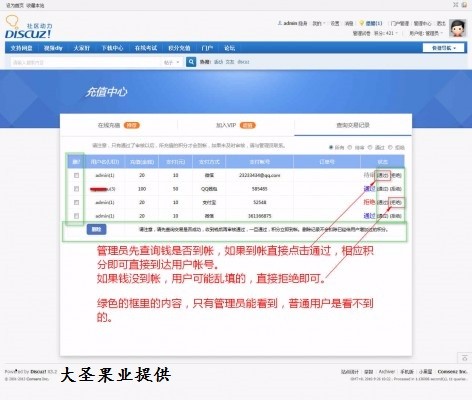Click the Archiver footer link
The width and height of the screenshot is (472, 400).
[x=387, y=371]
